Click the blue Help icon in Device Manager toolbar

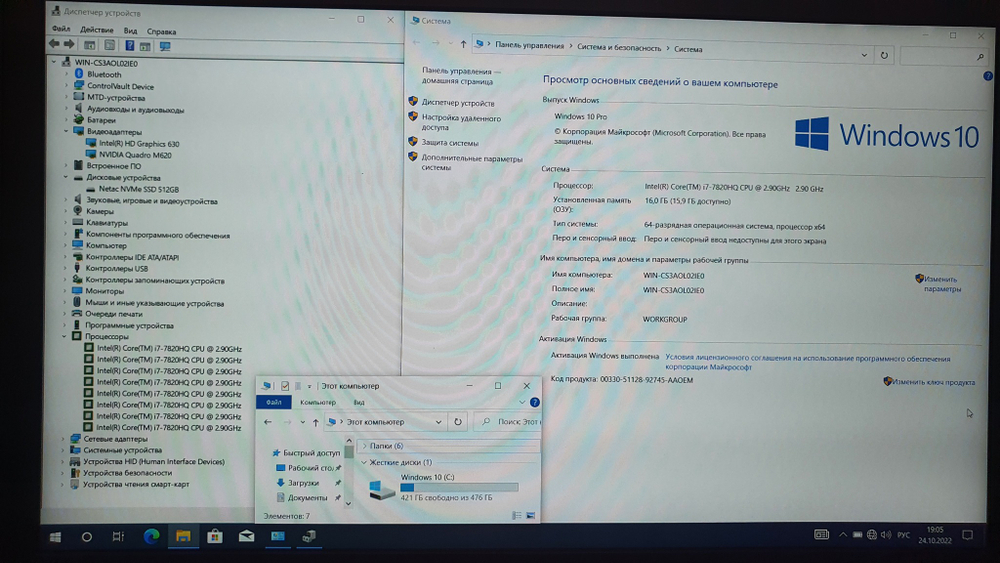[129, 45]
